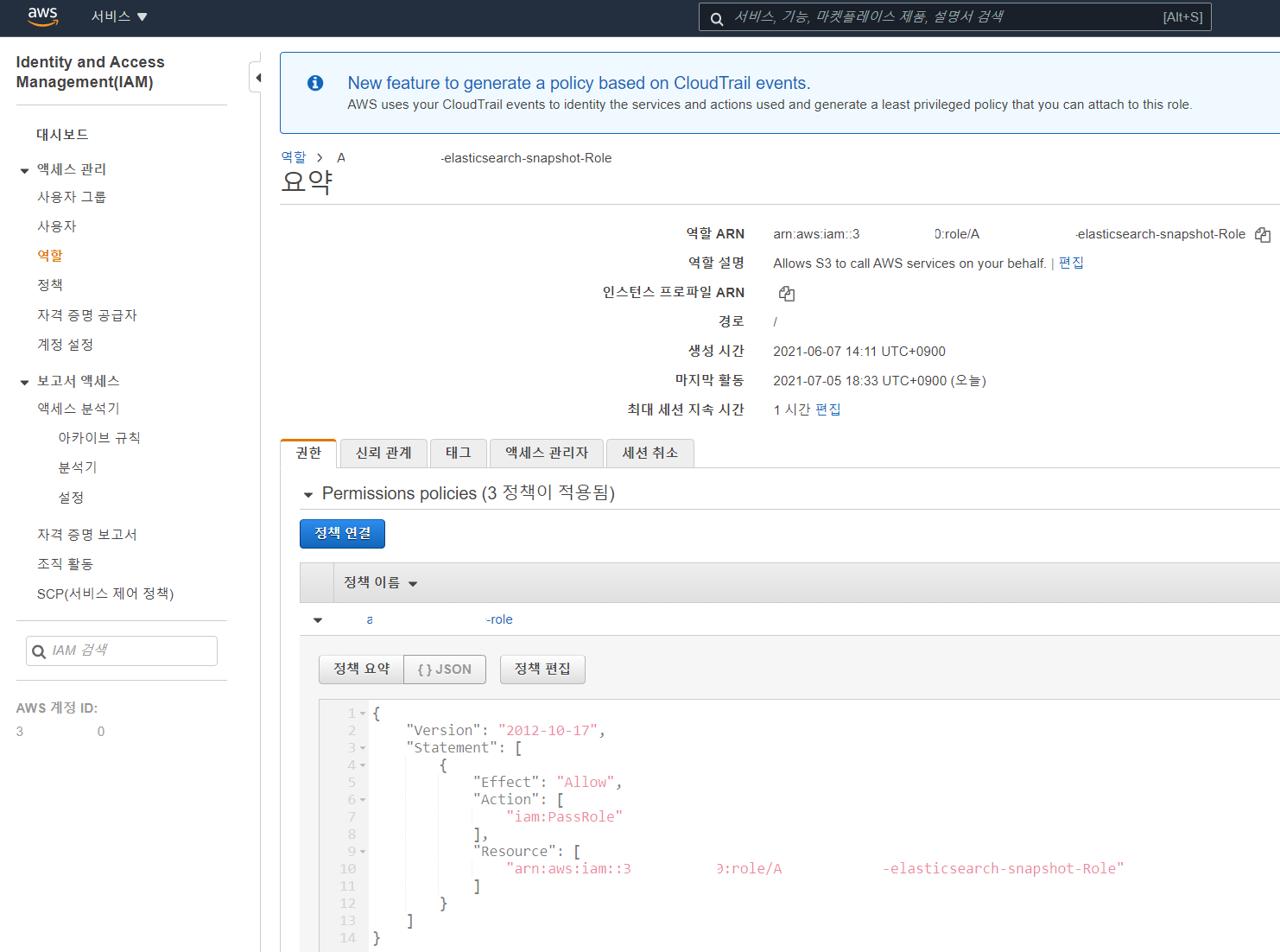This screenshot has height=952, width=1280.
Task: Open the -role policy link
Action: (x=440, y=619)
